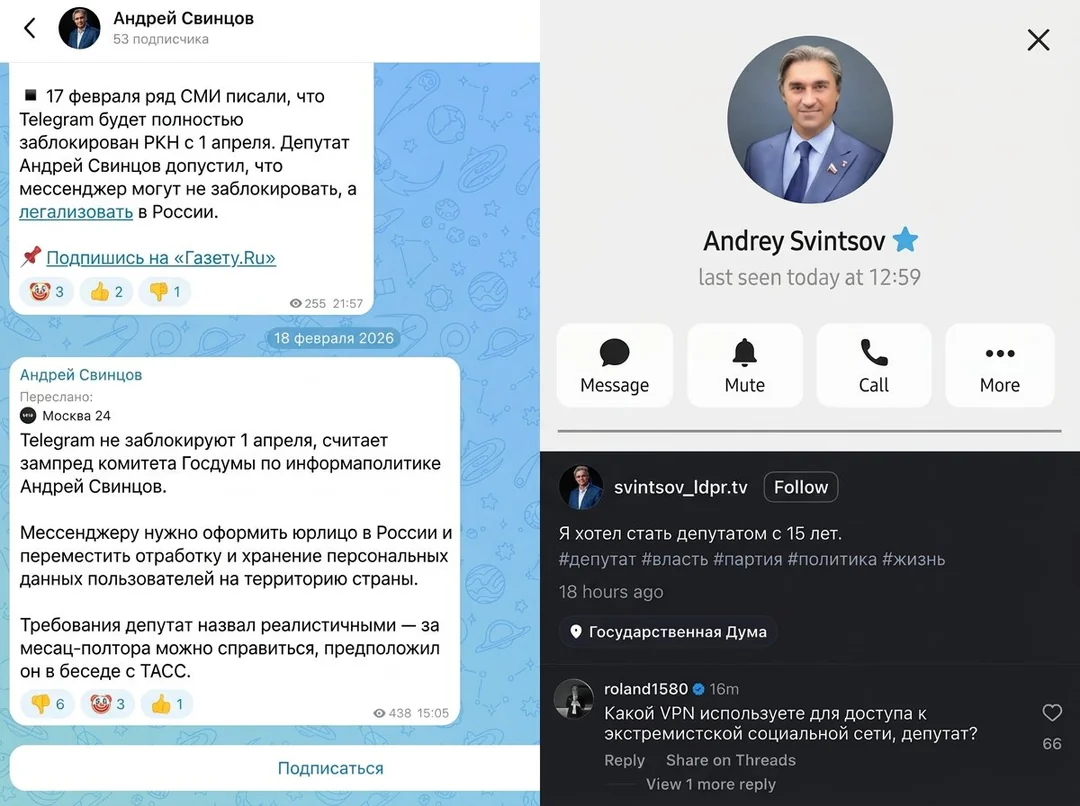Mute notifications with the bell button
Screen dimensions: 1080x806
pos(744,366)
